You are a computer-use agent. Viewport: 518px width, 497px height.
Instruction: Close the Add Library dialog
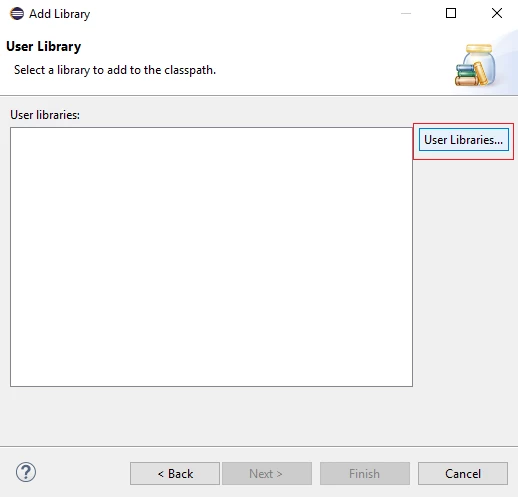click(497, 13)
